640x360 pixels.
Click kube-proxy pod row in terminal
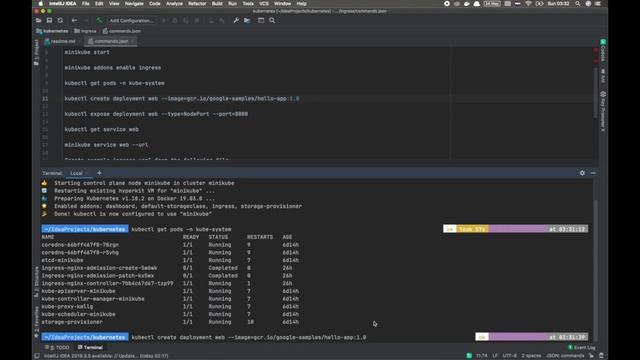coord(170,307)
